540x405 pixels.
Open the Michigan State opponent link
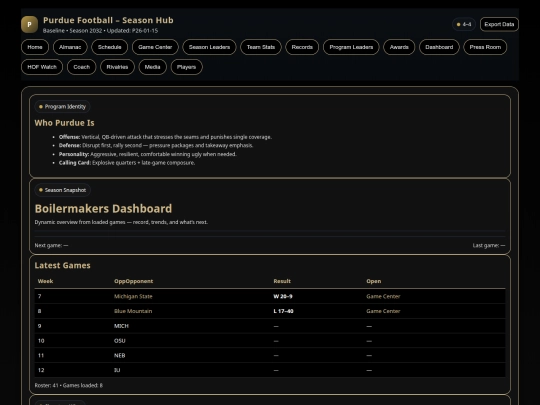pyautogui.click(x=133, y=296)
